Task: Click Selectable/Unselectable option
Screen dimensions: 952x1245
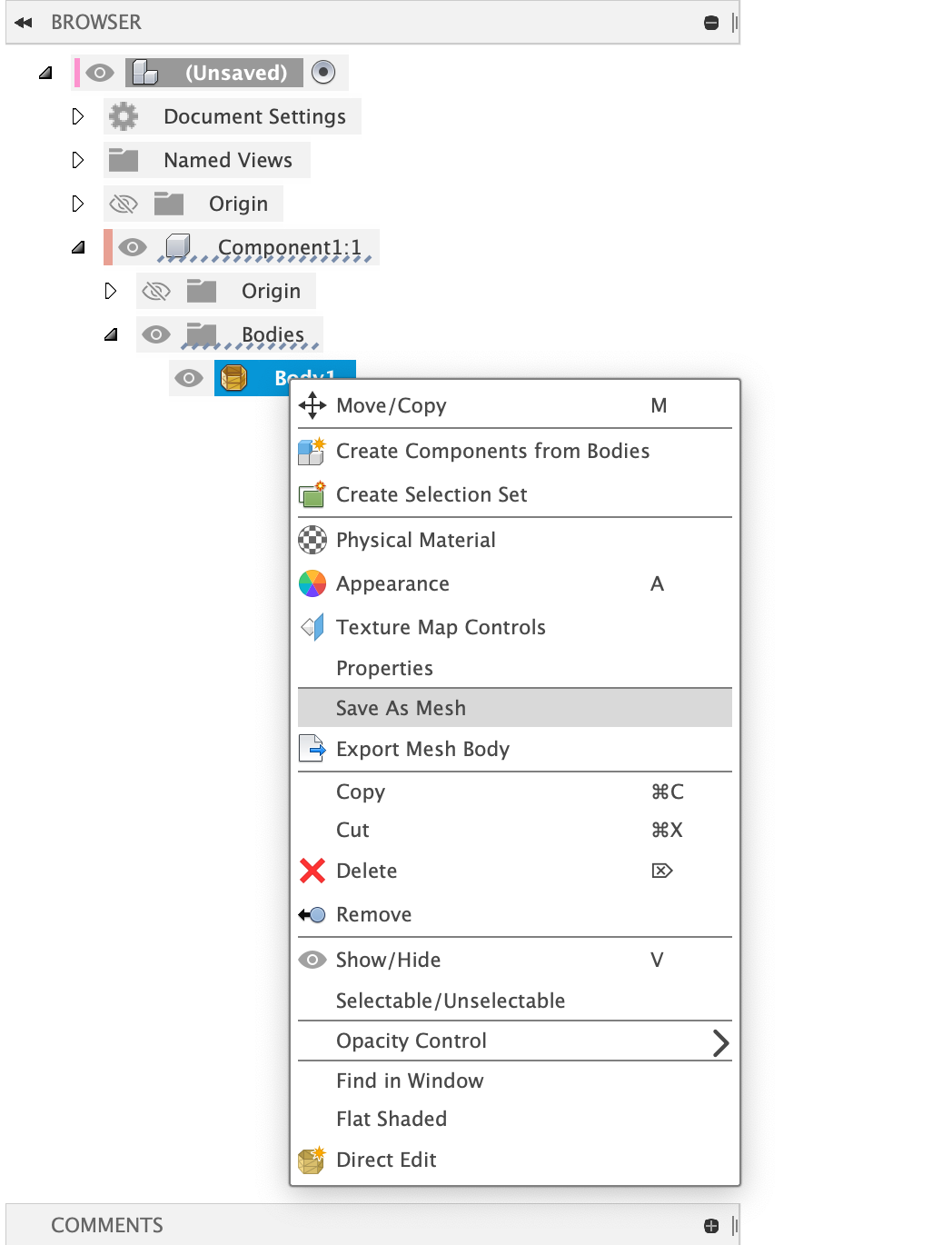Action: pyautogui.click(x=451, y=1001)
